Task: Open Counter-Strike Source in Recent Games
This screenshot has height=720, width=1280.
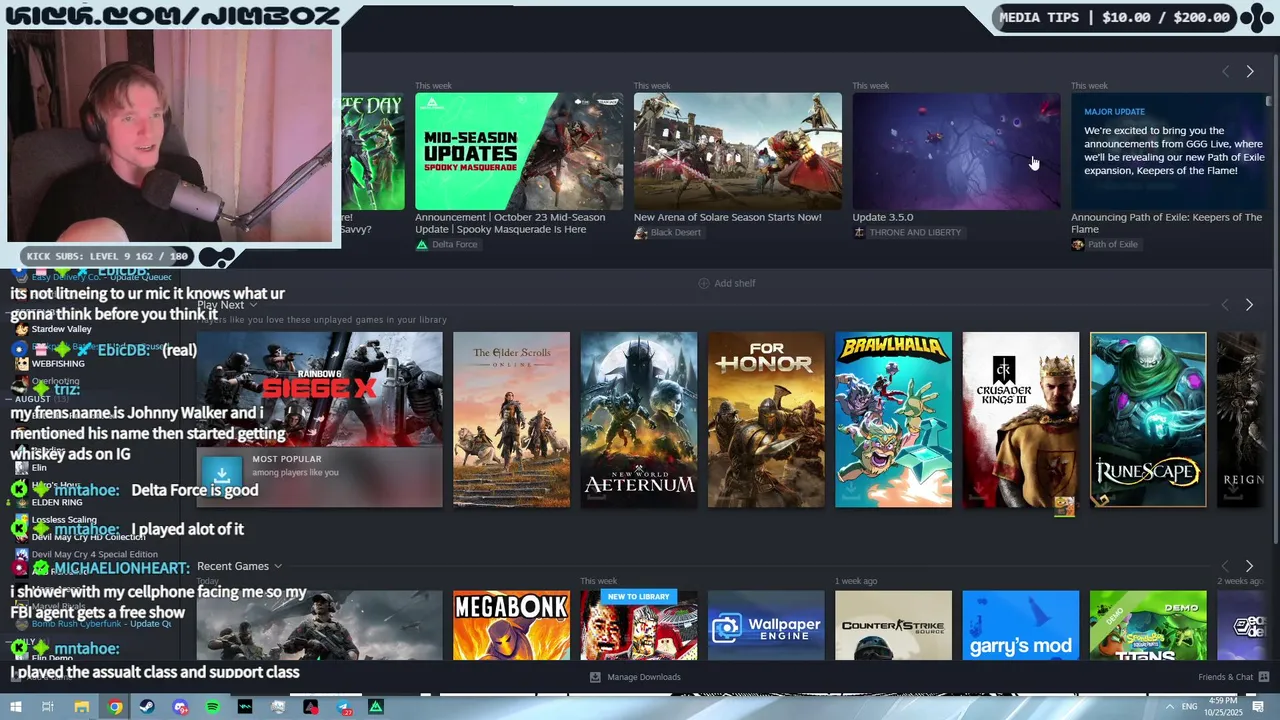Action: coord(893,625)
